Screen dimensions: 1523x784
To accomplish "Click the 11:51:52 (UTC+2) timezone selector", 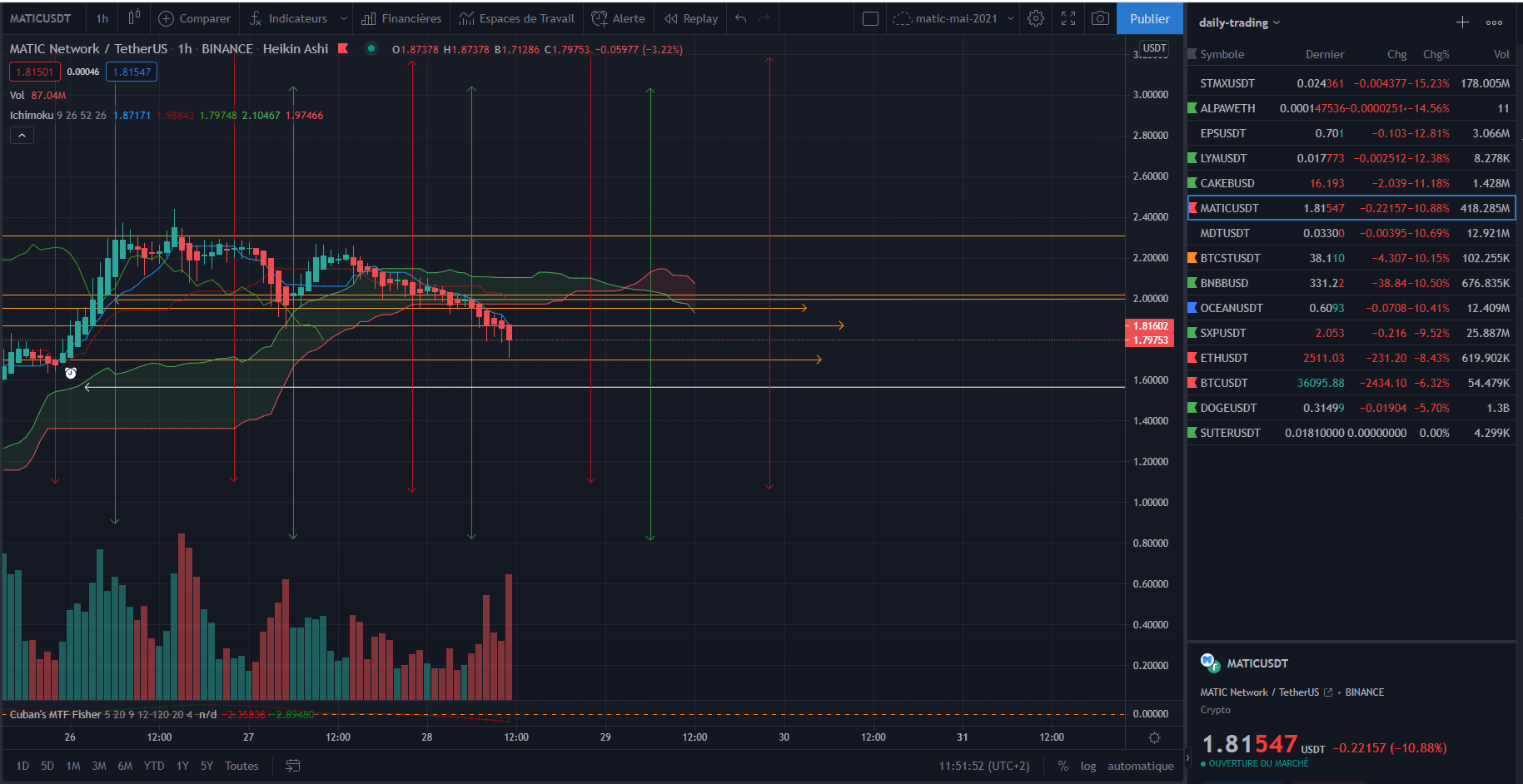I will click(x=984, y=766).
